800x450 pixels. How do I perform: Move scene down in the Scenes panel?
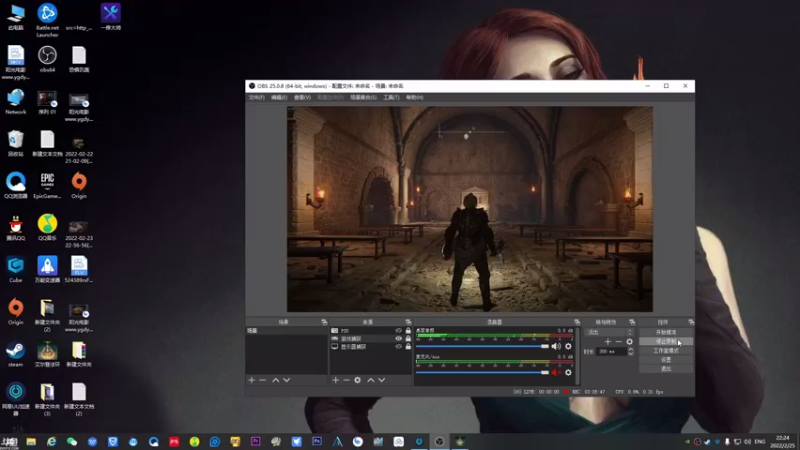coord(287,380)
